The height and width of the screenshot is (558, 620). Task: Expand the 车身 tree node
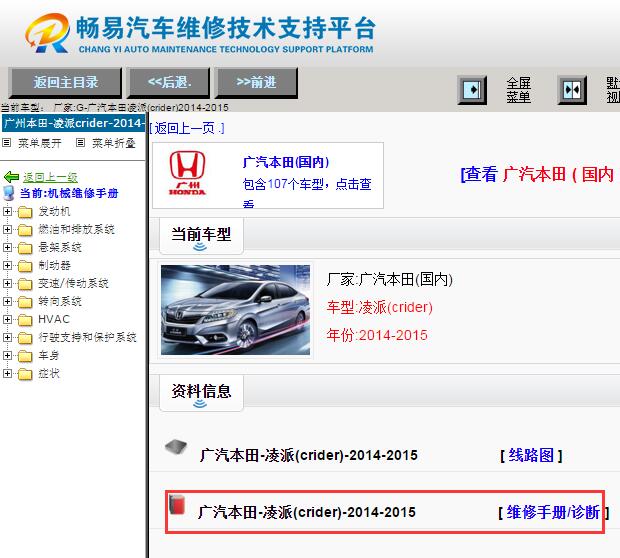(x=7, y=355)
